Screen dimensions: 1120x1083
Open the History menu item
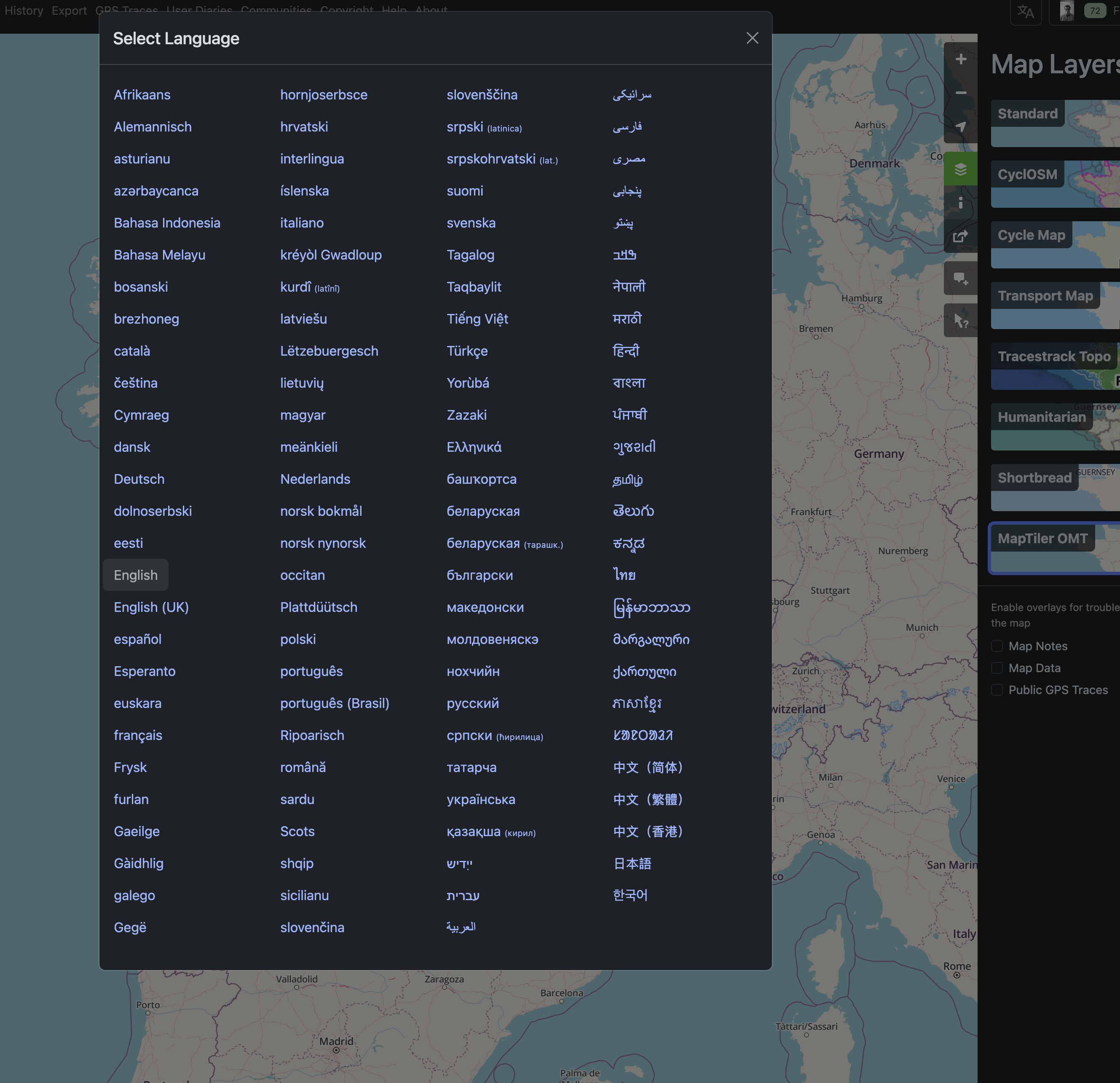(x=24, y=11)
